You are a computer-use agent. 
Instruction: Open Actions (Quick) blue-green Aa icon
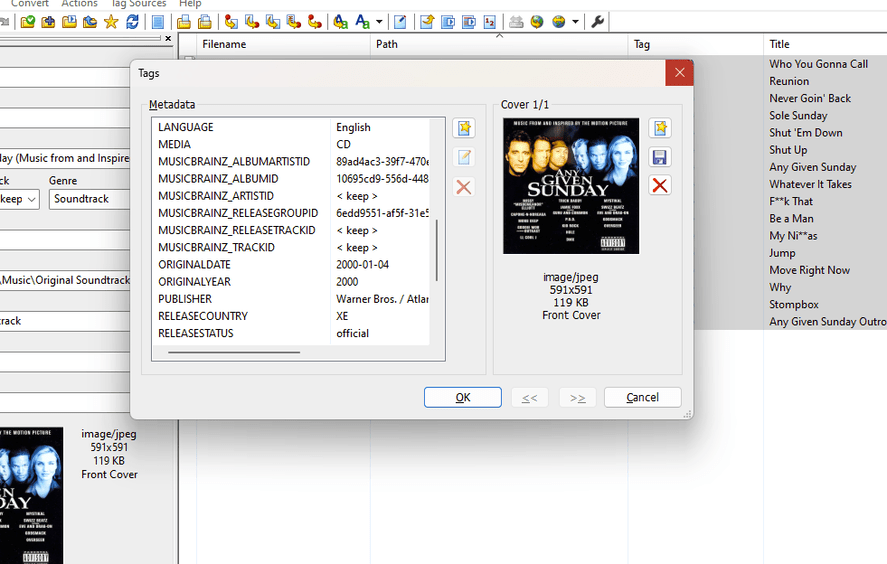coord(362,21)
